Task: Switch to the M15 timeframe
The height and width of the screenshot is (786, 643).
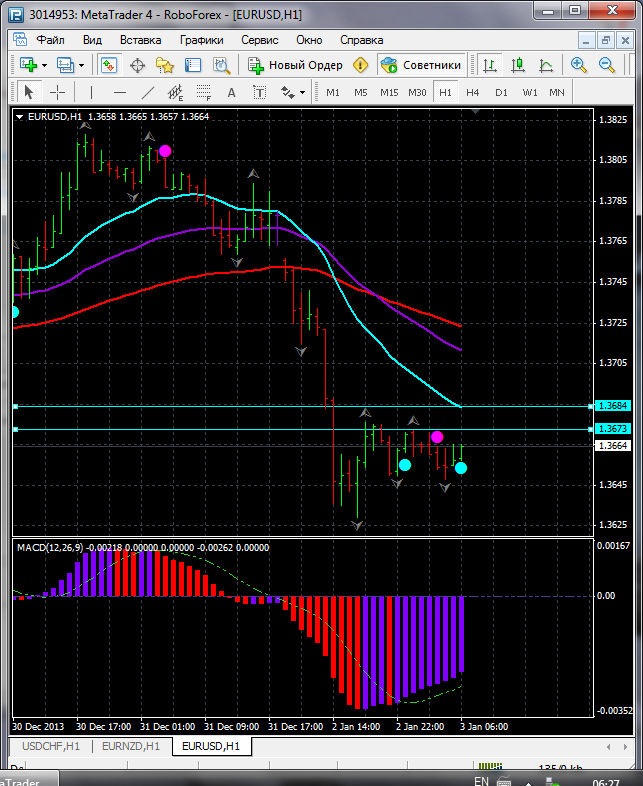Action: [389, 92]
